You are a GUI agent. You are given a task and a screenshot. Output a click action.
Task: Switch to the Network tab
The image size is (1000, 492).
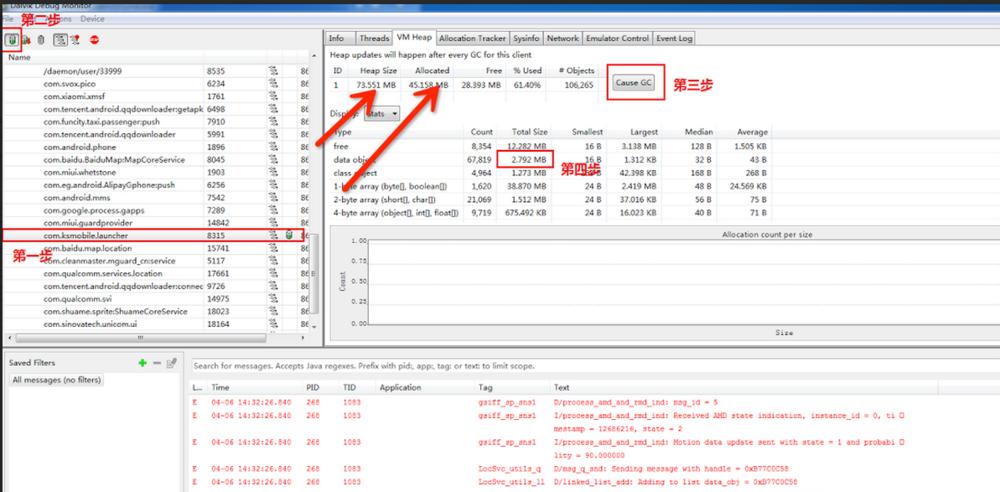pyautogui.click(x=562, y=38)
